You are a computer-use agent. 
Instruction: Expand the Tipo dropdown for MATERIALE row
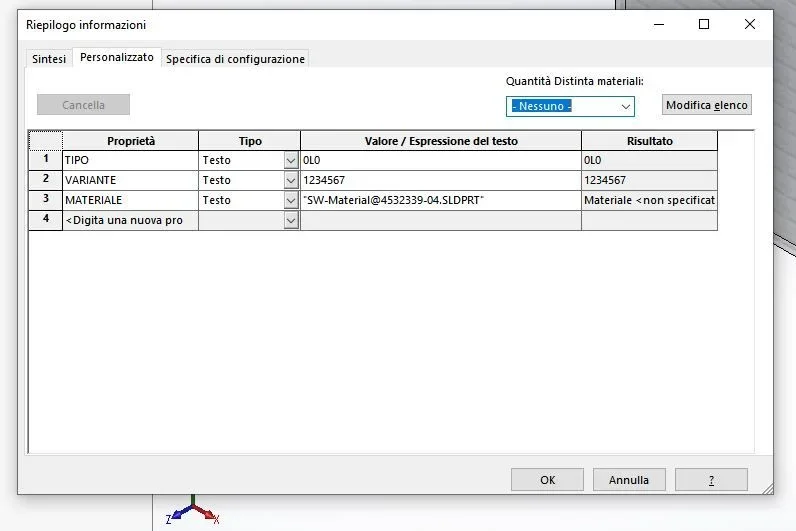pos(291,201)
